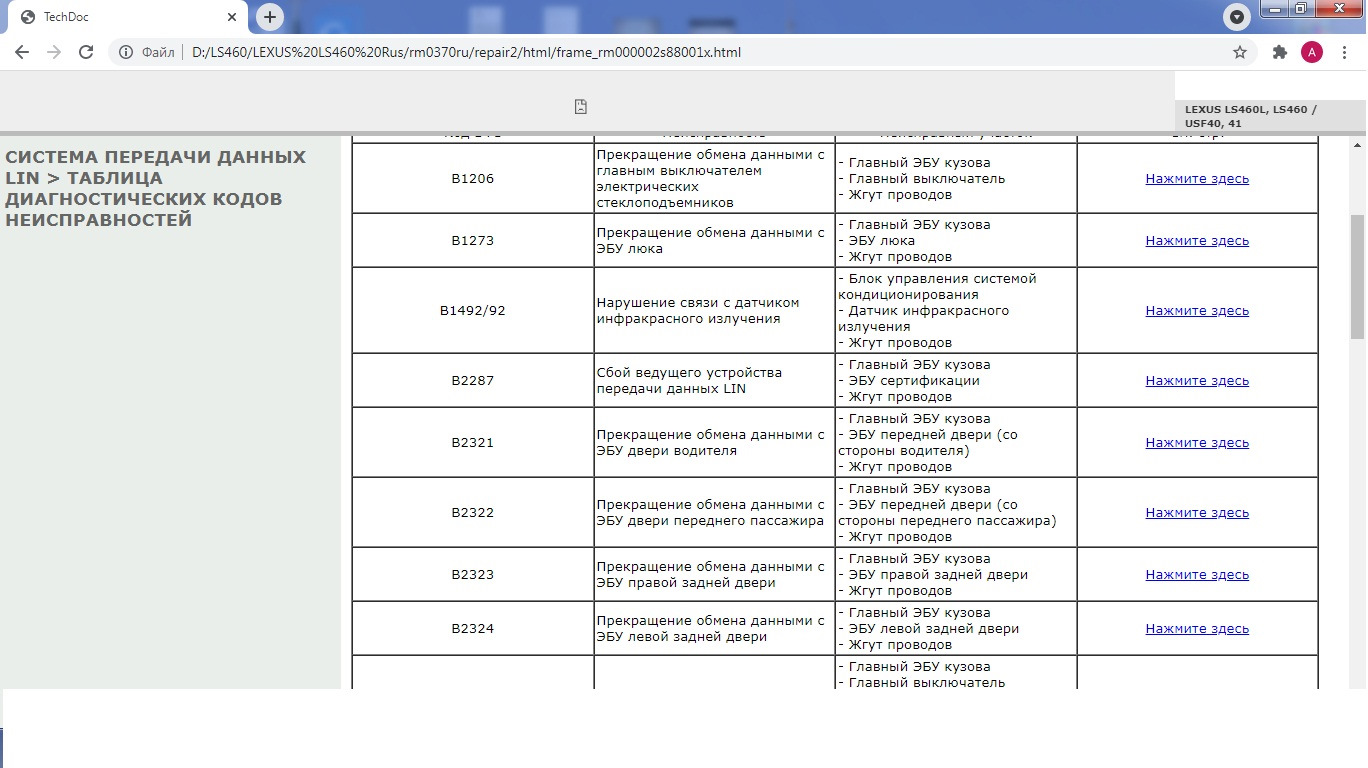Select the TechDoc tab
The height and width of the screenshot is (768, 1368).
tap(127, 17)
